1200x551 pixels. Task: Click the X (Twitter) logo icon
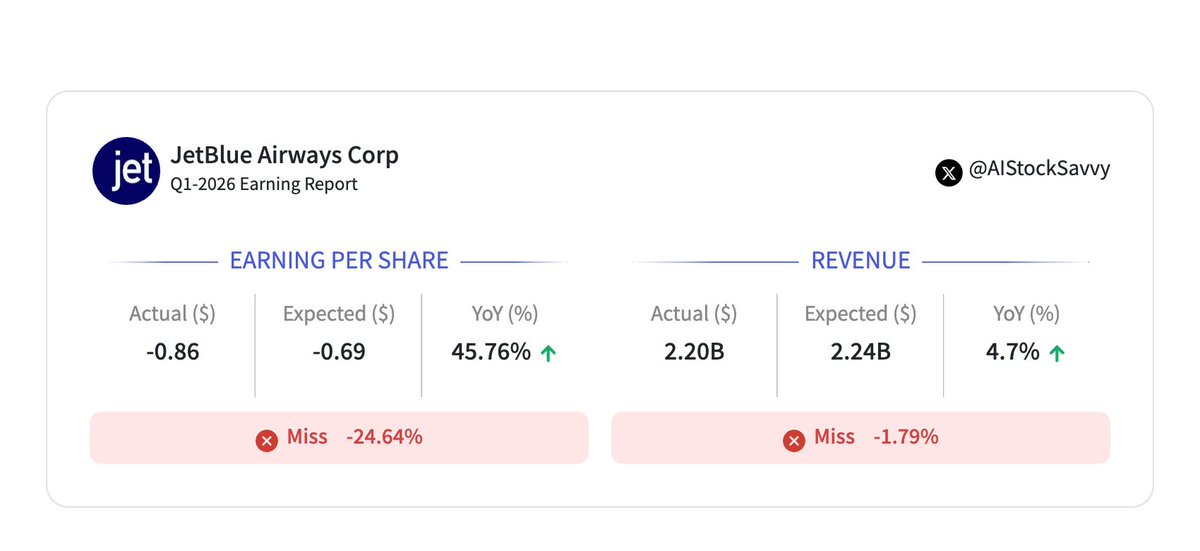tap(948, 172)
